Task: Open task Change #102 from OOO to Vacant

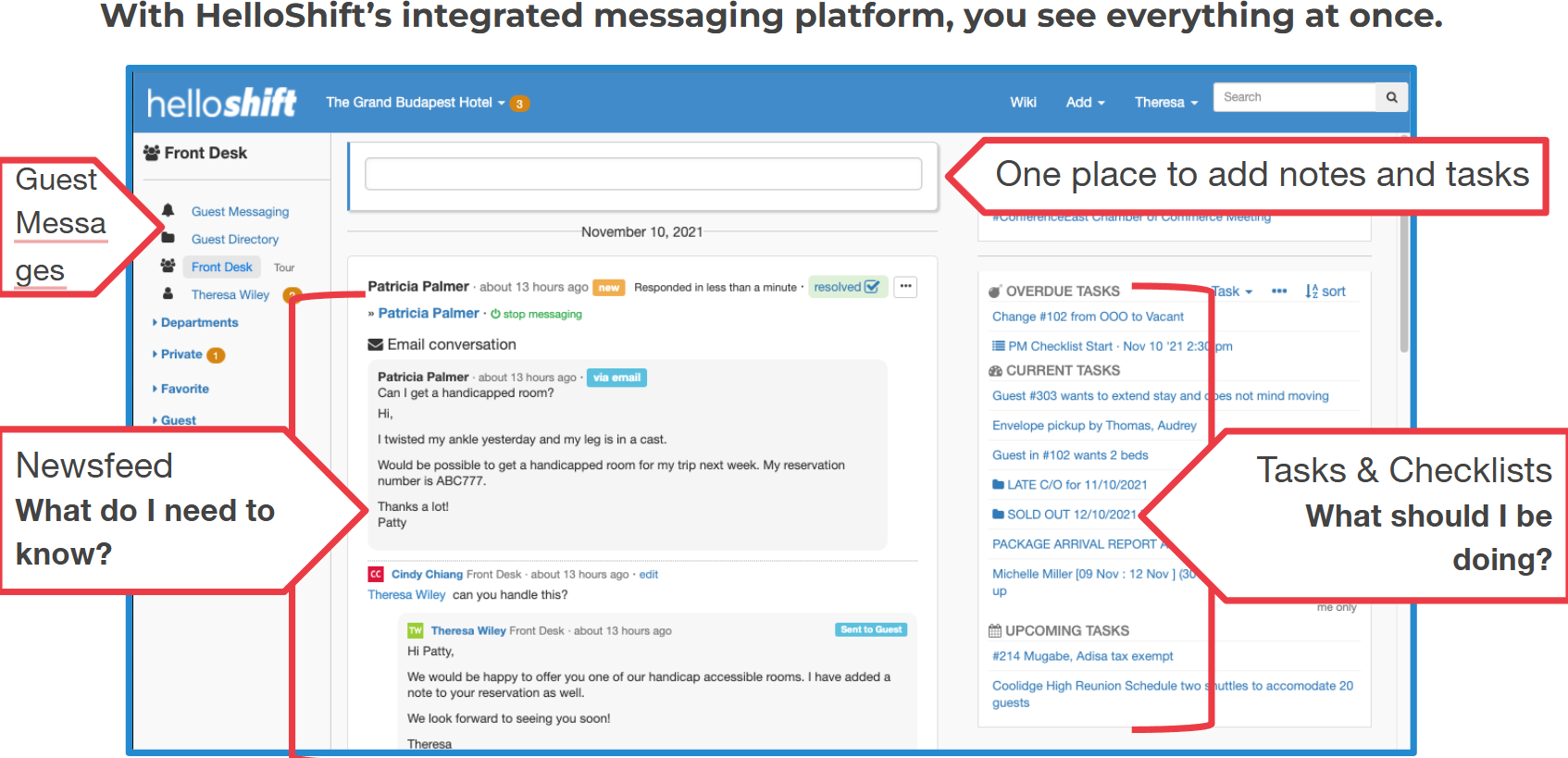Action: (x=1088, y=317)
